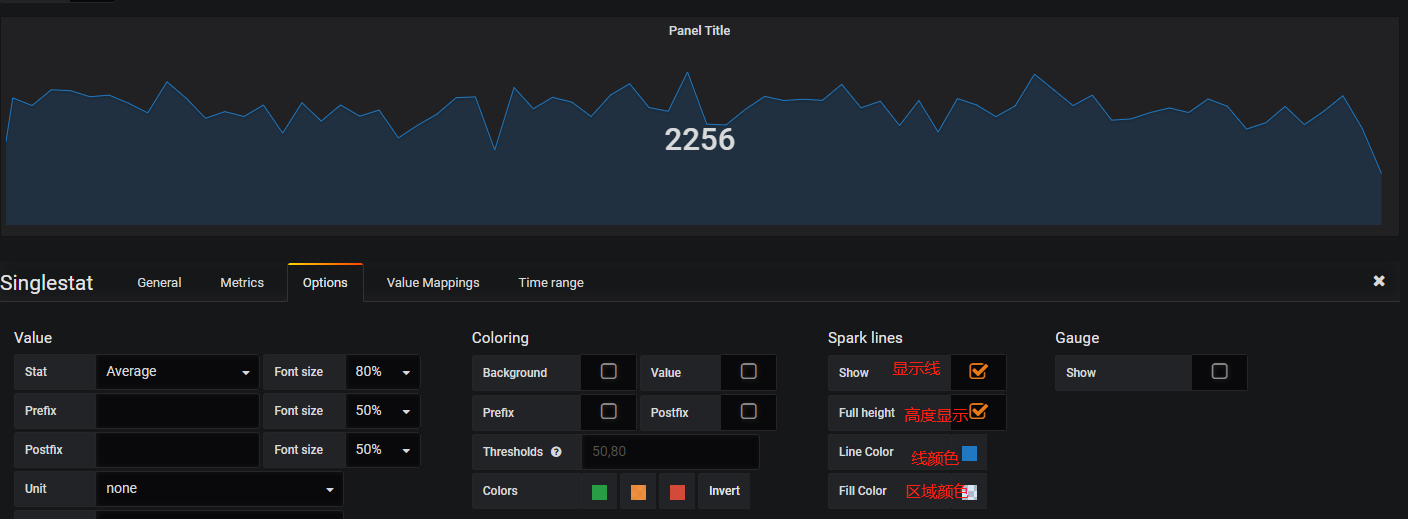Open the Prefix row Font size 50% dropdown
Screen dimensions: 1408x519
[x=383, y=411]
